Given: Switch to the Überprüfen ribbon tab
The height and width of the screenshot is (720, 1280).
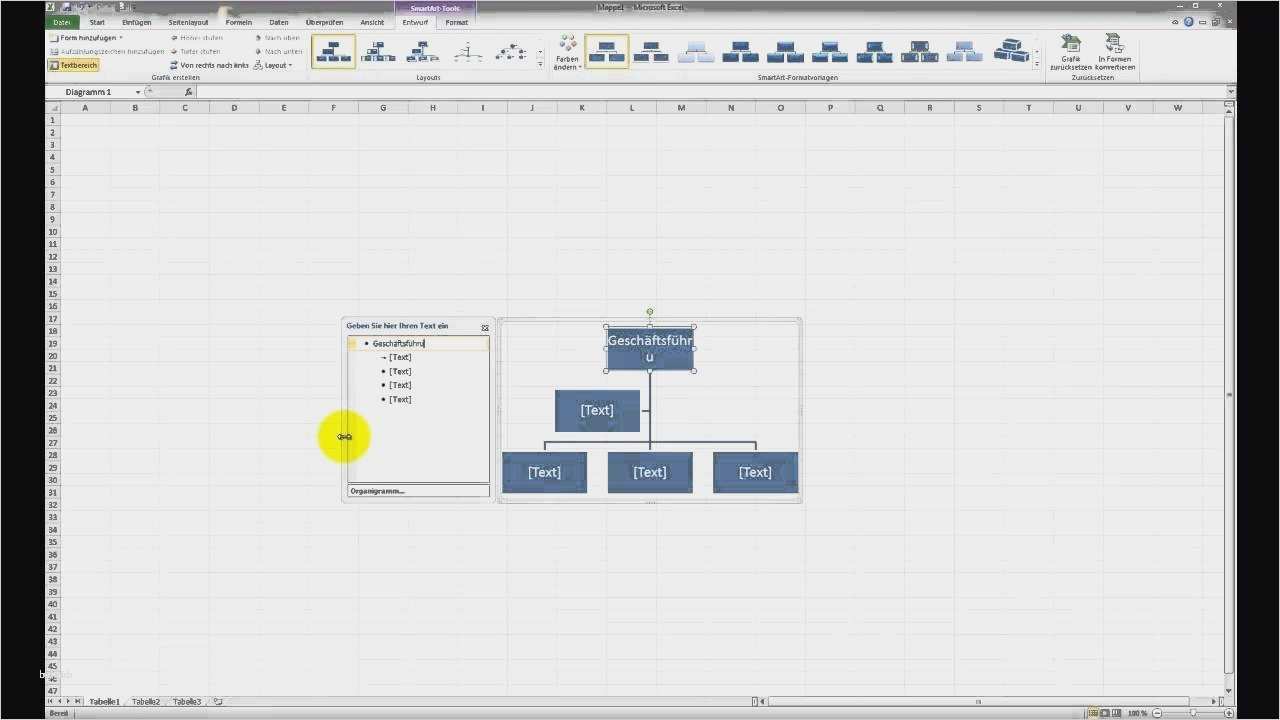Looking at the screenshot, I should (325, 22).
